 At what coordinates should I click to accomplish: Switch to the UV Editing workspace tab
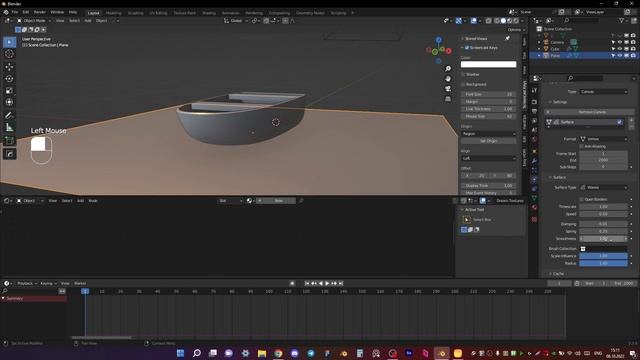(x=158, y=13)
